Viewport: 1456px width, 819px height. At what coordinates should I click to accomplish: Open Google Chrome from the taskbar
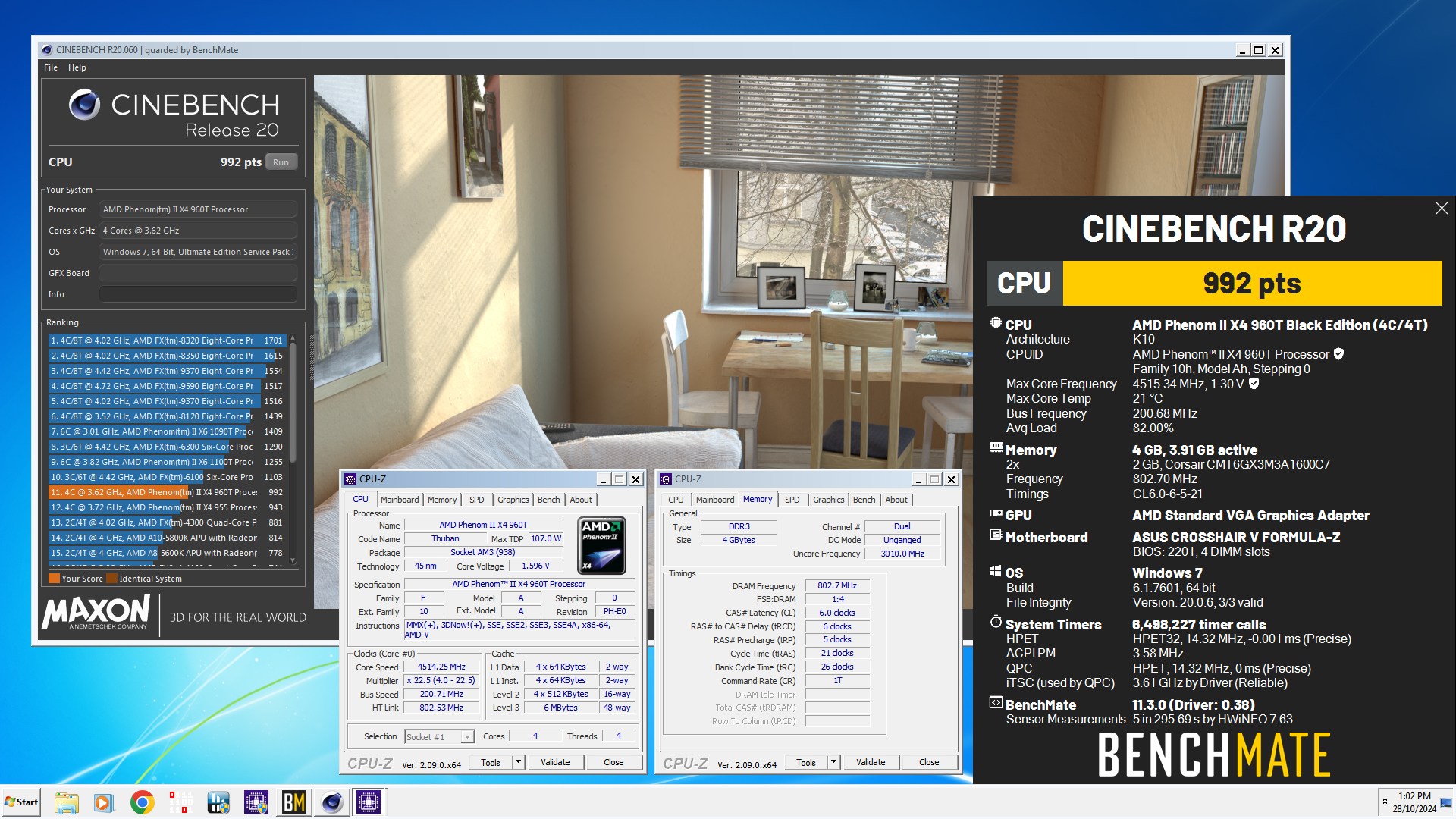coord(142,802)
